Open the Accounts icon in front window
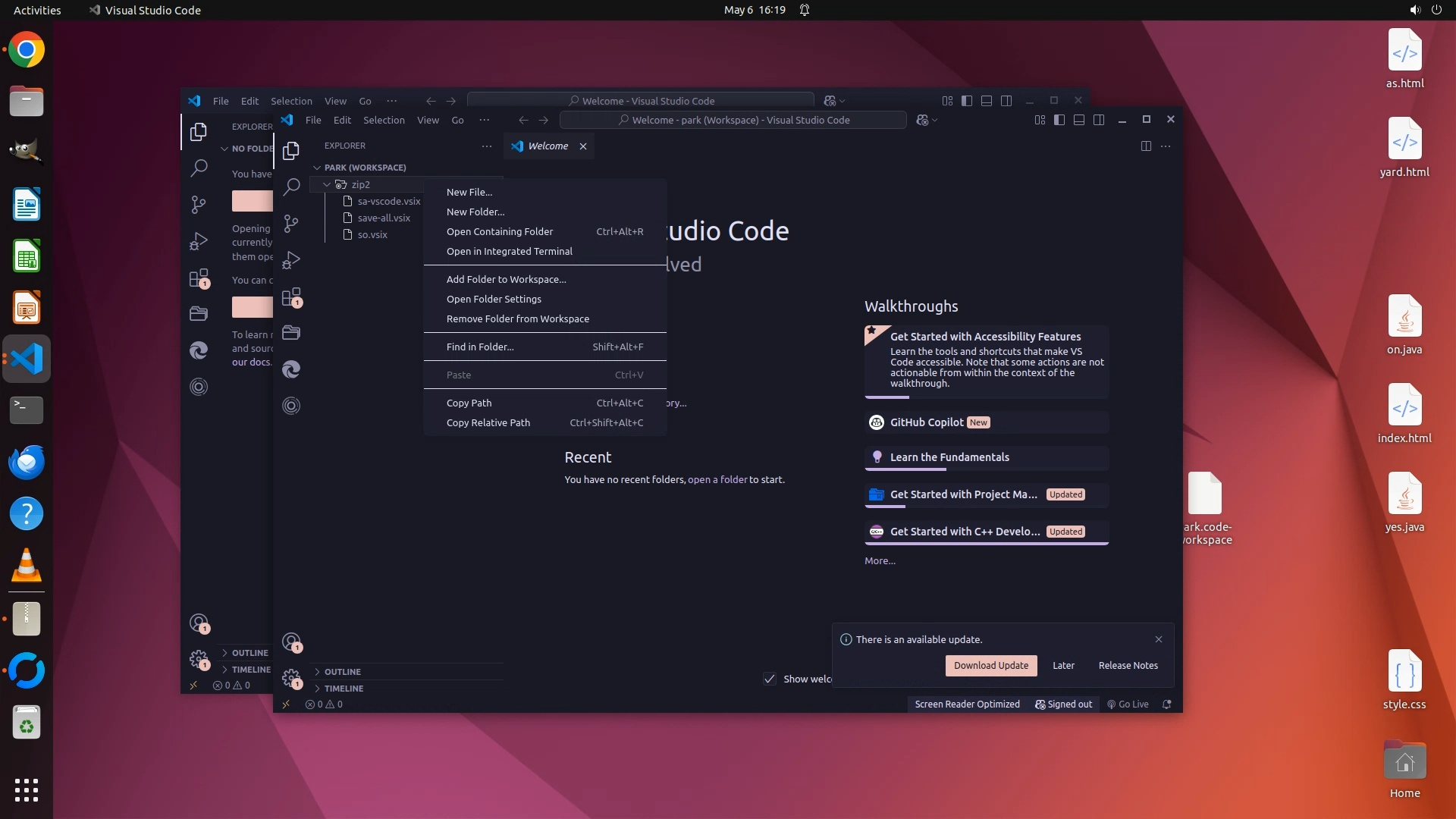 coord(291,642)
